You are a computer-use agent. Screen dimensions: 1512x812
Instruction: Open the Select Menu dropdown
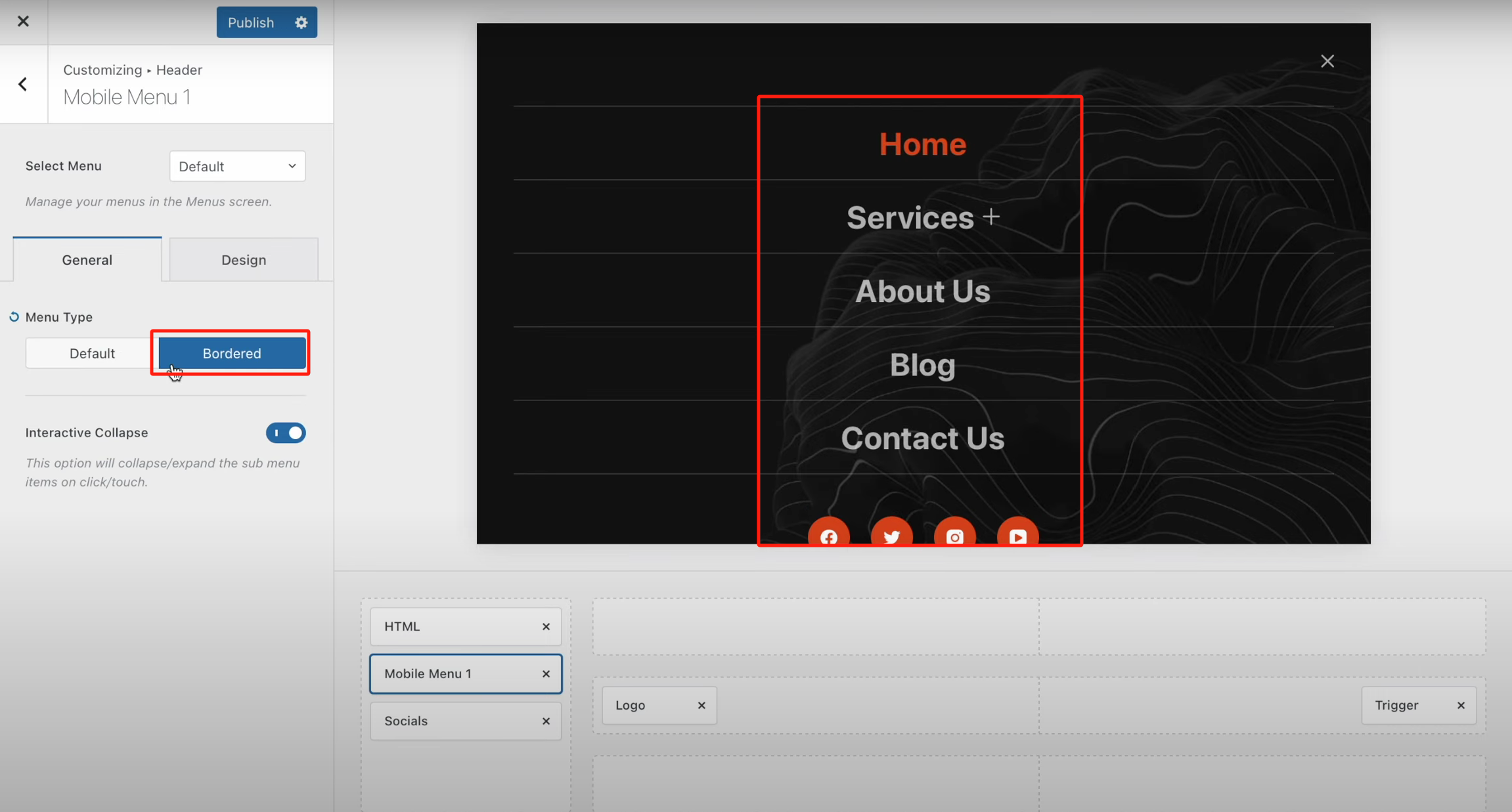(237, 166)
